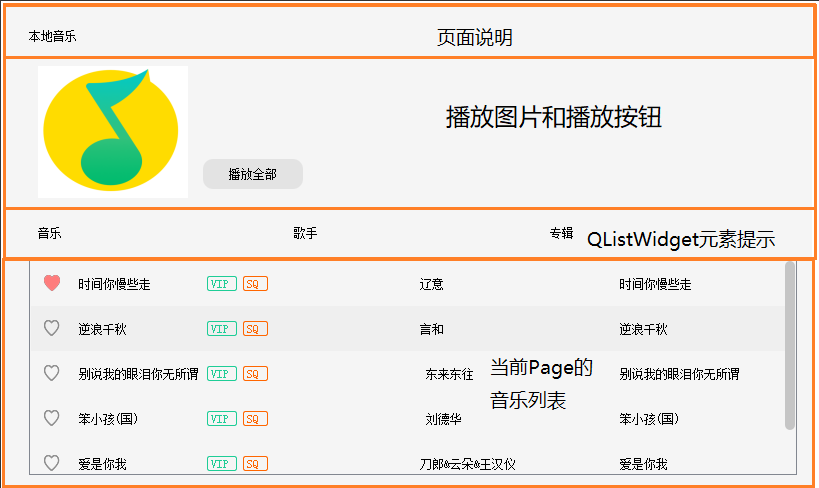Image resolution: width=819 pixels, height=488 pixels.
Task: Click singer name 刀郎&云朵&王汉仪
Action: click(x=467, y=464)
